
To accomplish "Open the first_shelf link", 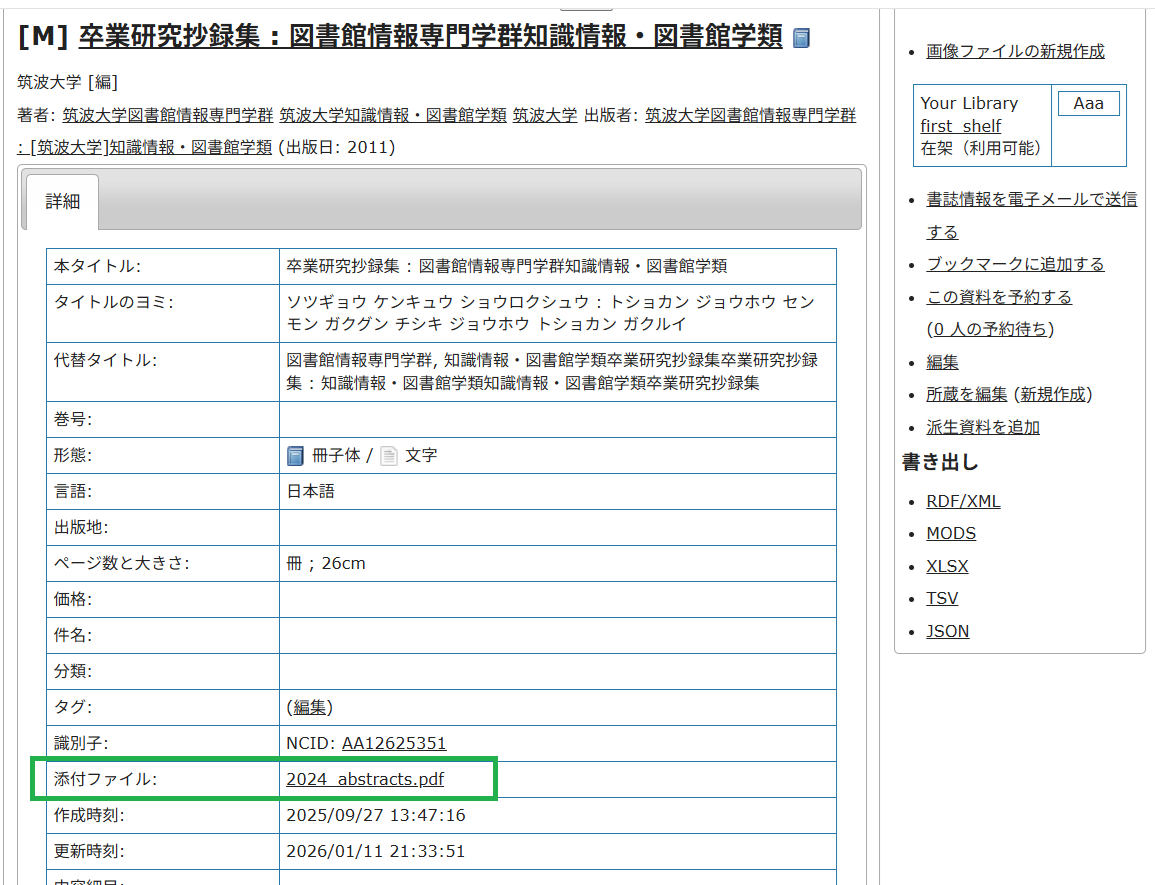I will pos(960,126).
